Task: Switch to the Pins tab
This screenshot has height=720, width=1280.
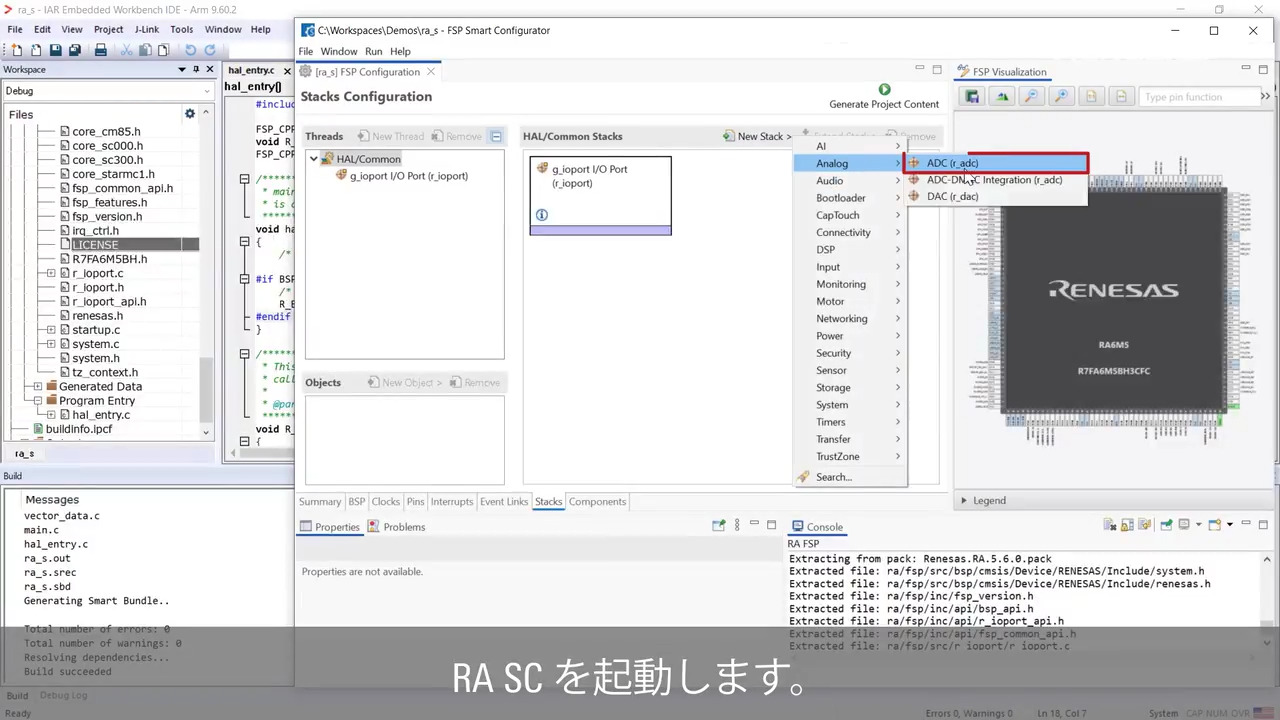Action: (x=415, y=502)
